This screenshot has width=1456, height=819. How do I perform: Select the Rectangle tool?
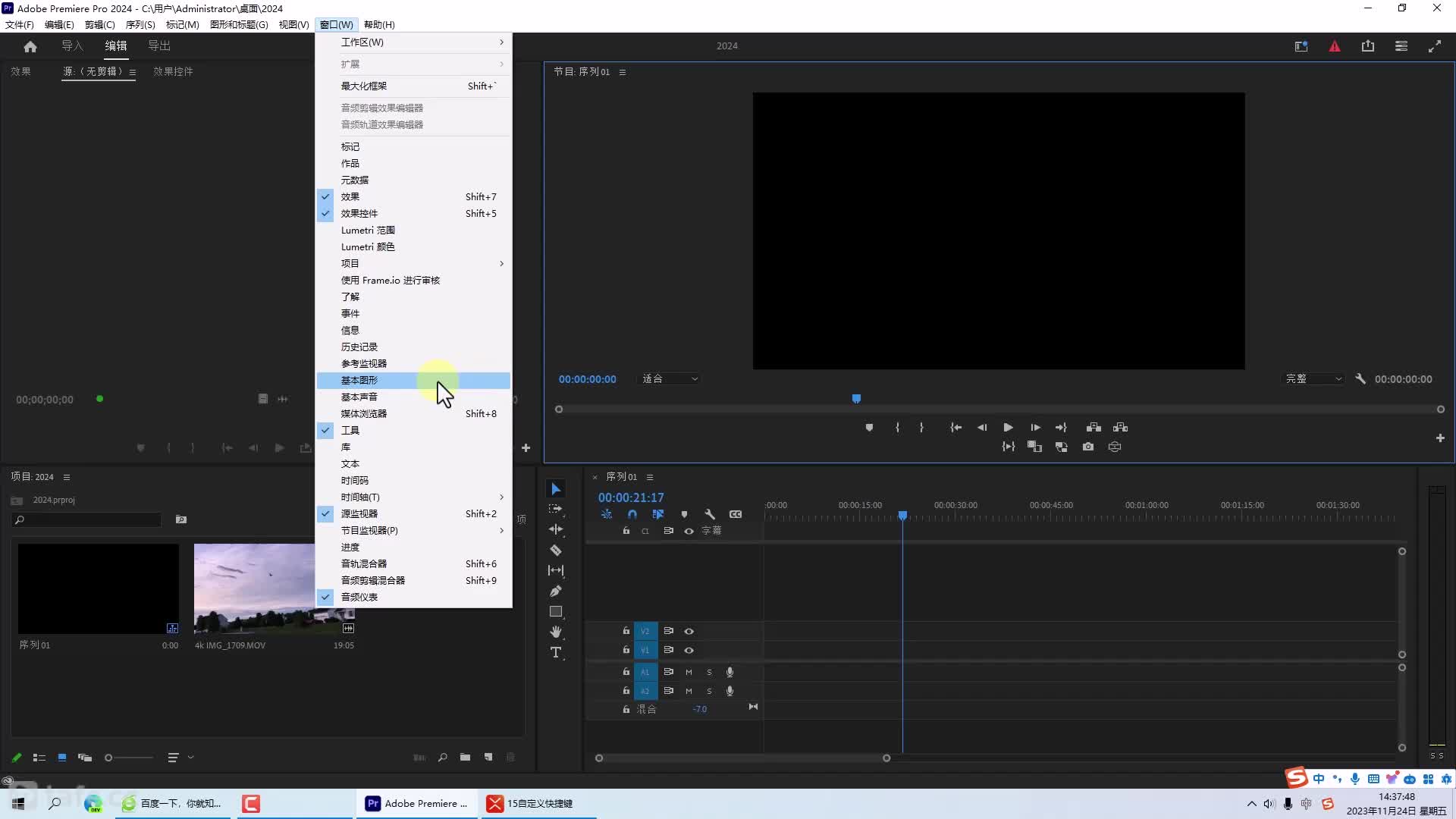pos(556,611)
